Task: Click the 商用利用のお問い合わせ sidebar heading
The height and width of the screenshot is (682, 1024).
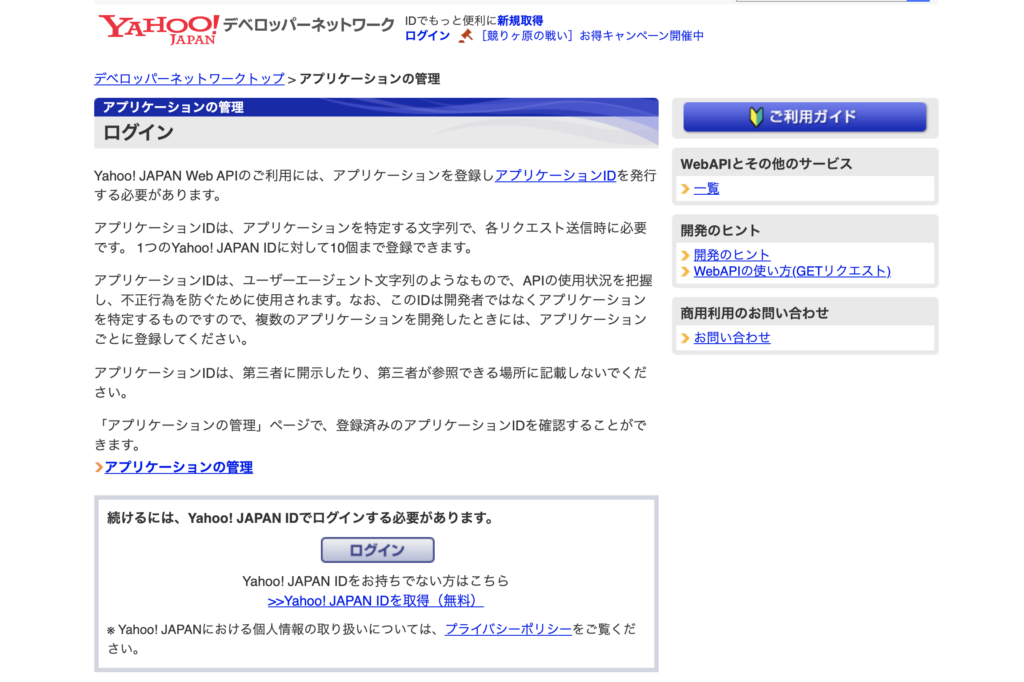Action: tap(754, 314)
